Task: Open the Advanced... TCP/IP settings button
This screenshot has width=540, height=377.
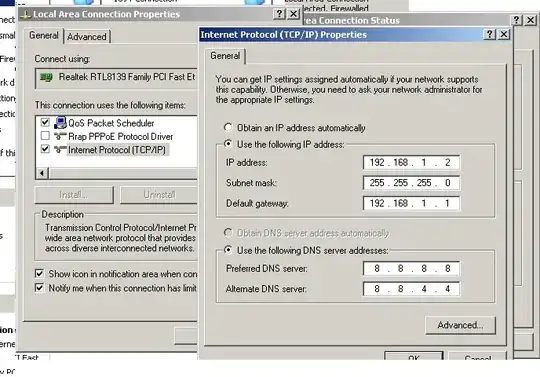Action: click(460, 325)
